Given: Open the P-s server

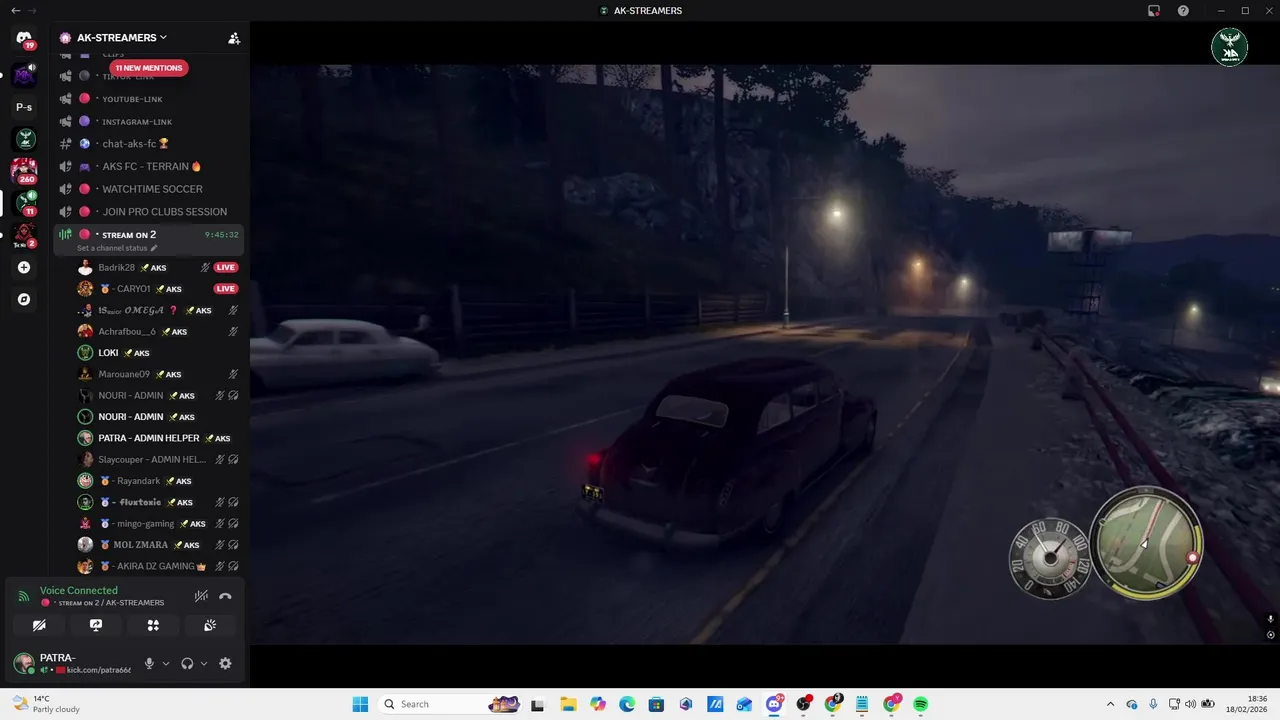Looking at the screenshot, I should [24, 107].
